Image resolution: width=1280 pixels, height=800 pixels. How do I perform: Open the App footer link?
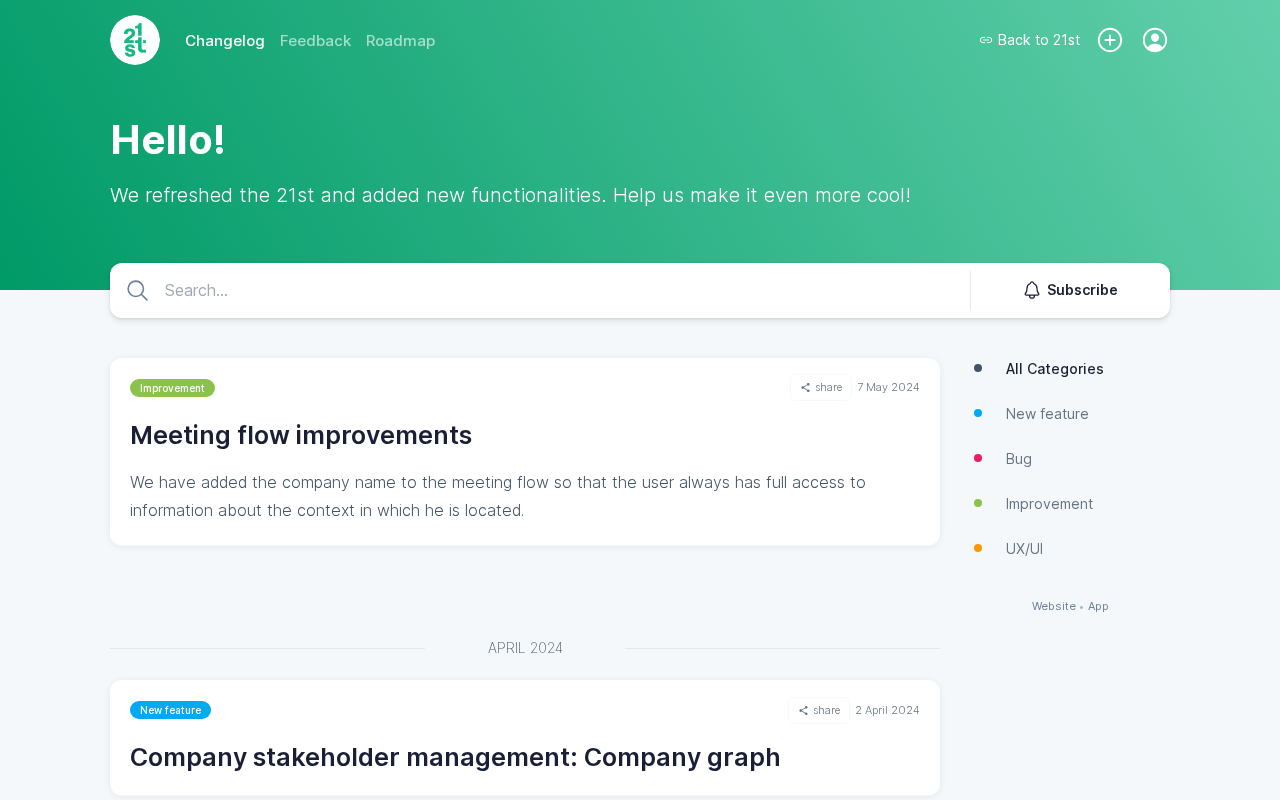(x=1098, y=606)
